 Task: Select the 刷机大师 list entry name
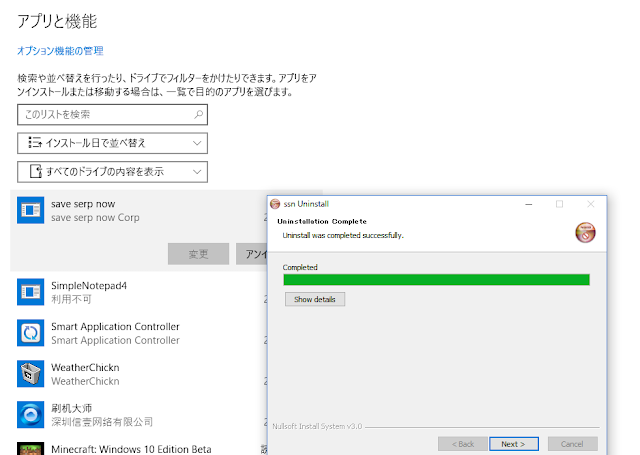(x=71, y=408)
